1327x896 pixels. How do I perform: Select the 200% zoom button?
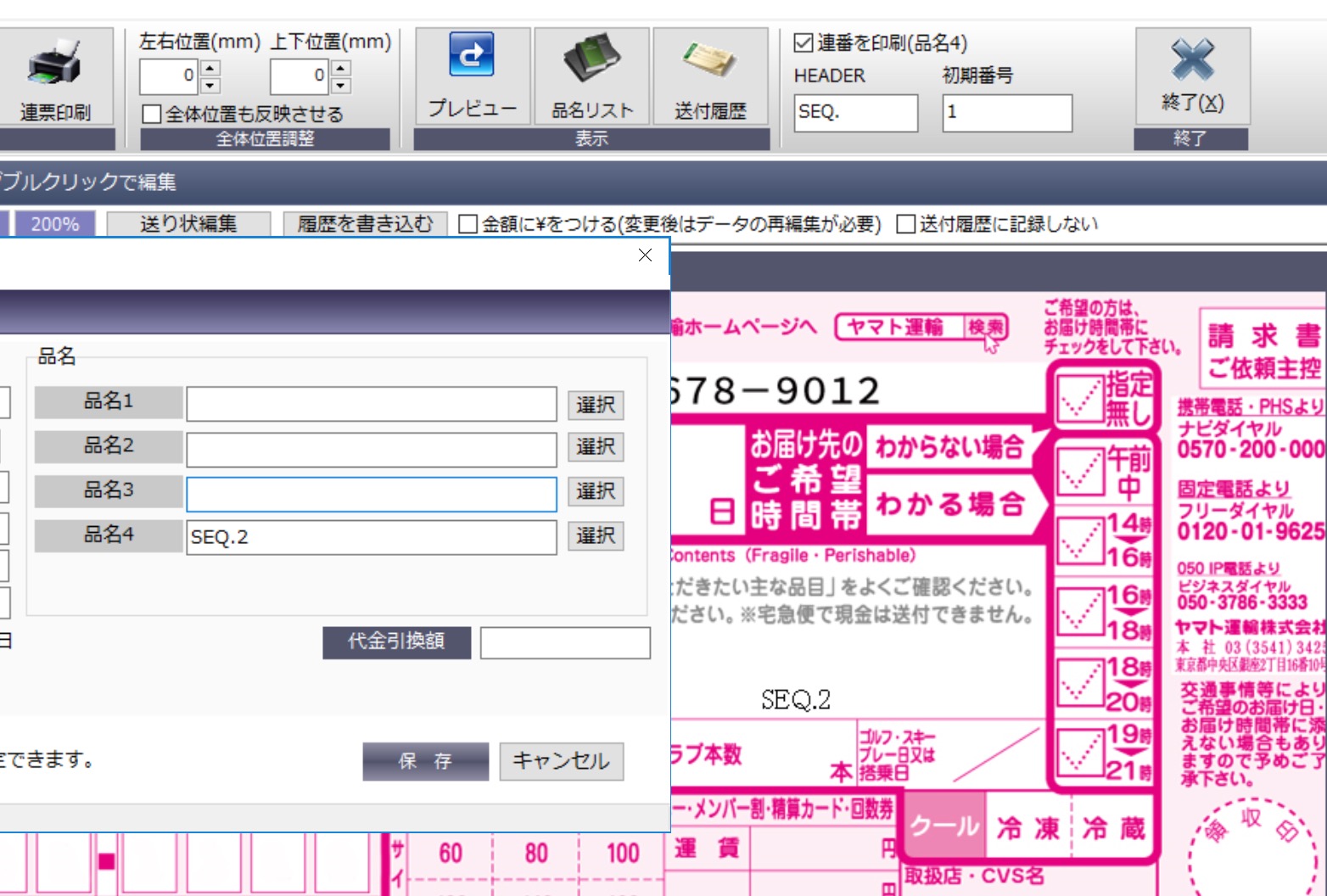click(x=55, y=224)
